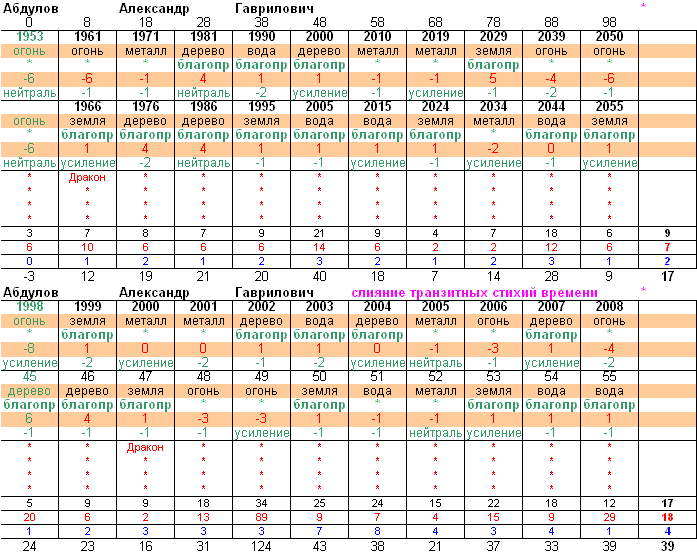Viewport: 697px width, 555px height.
Task: Click the total value 40
Action: (x=320, y=276)
